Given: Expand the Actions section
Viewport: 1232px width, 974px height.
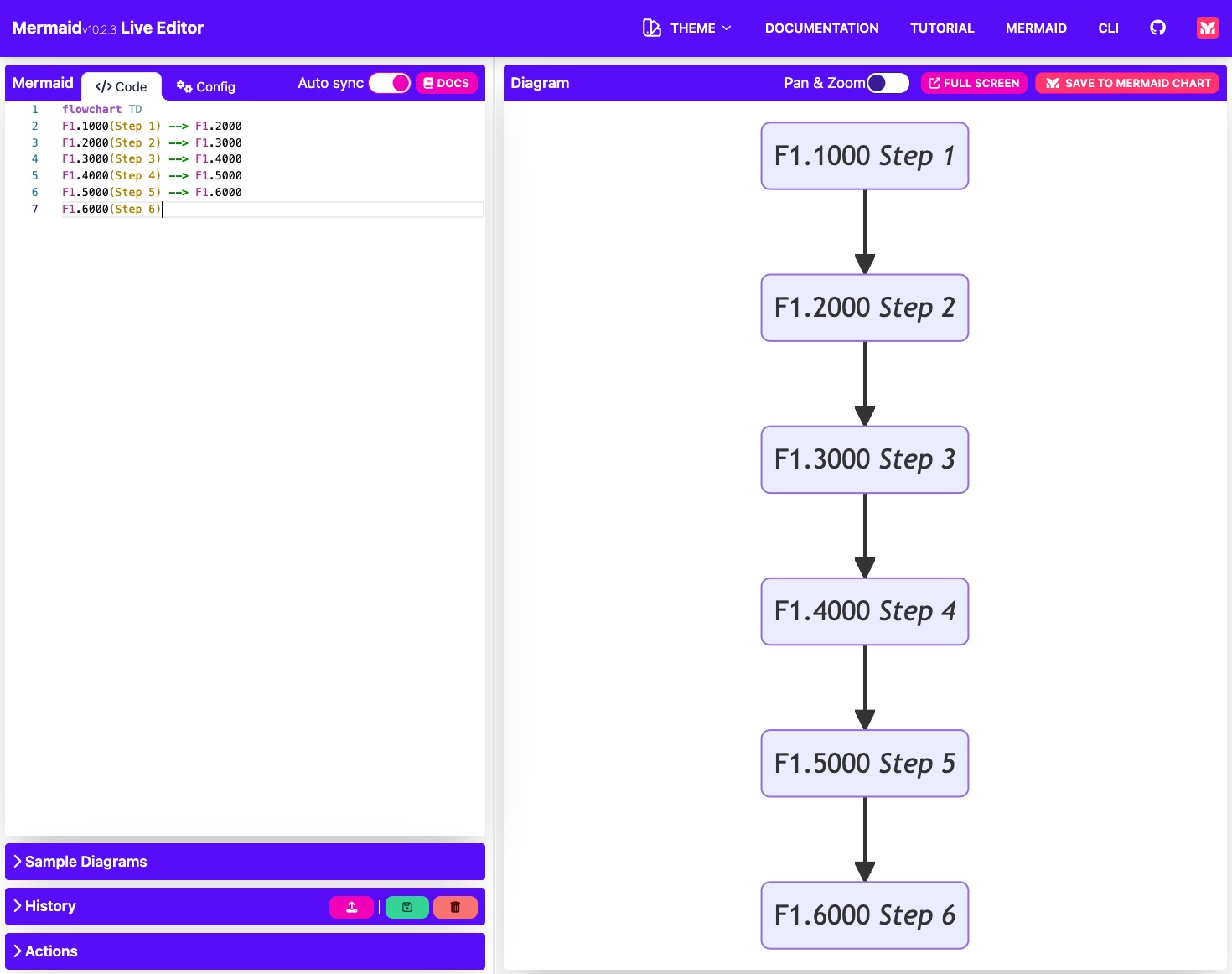Looking at the screenshot, I should pyautogui.click(x=245, y=951).
